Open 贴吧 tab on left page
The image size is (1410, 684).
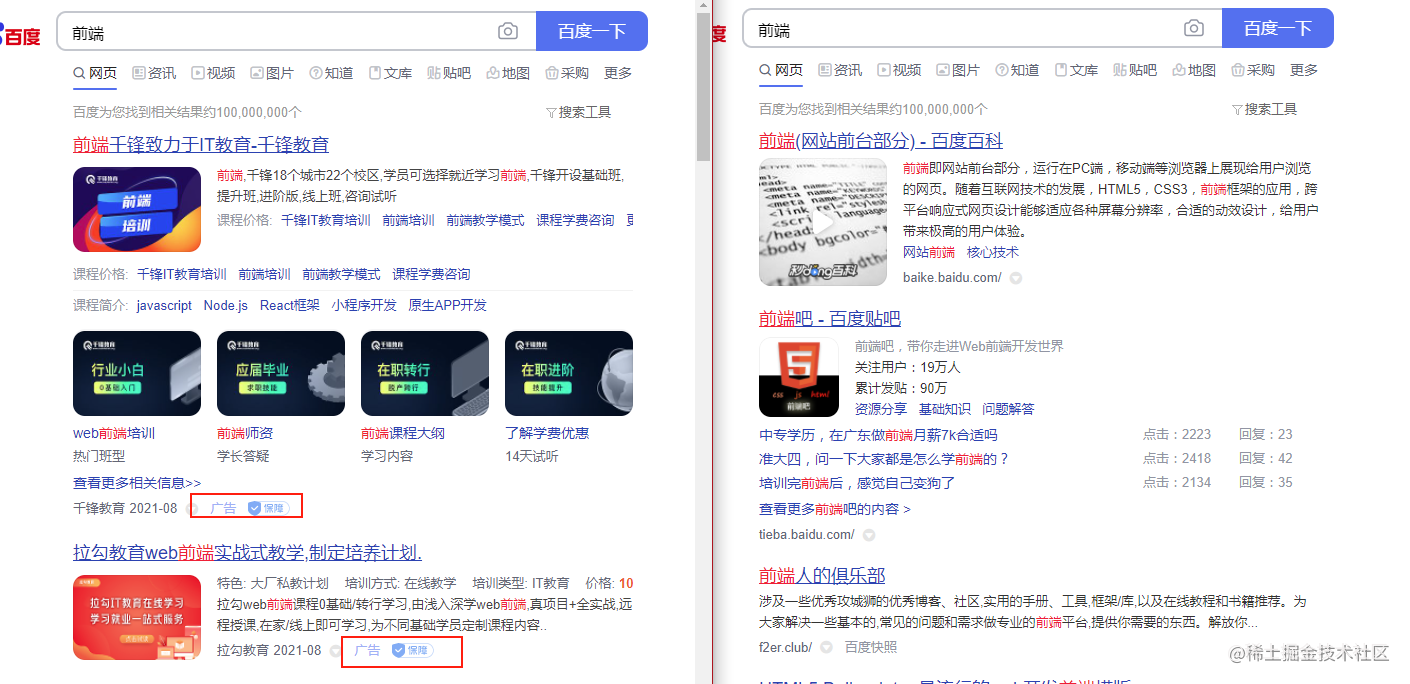coord(449,73)
